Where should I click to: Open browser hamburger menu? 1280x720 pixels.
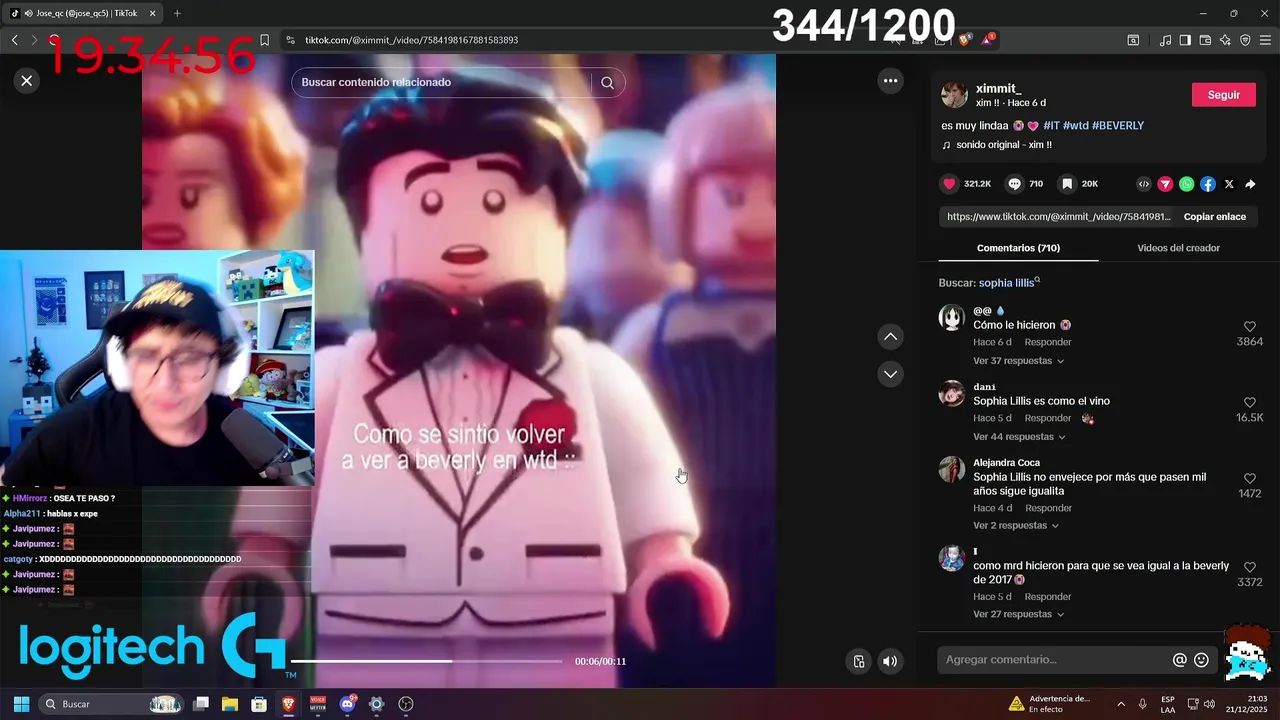pyautogui.click(x=1266, y=40)
